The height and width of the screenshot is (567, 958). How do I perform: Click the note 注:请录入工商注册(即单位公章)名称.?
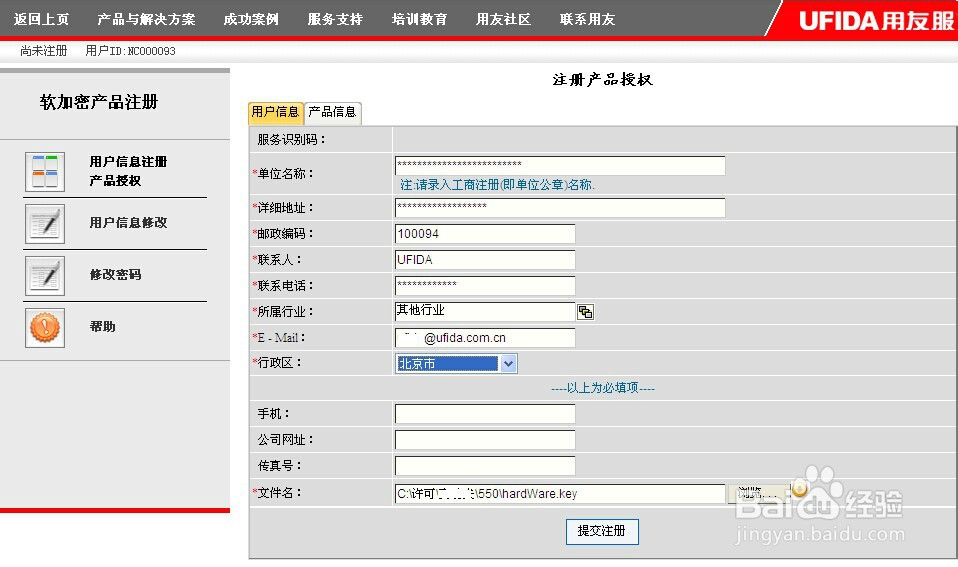pyautogui.click(x=497, y=185)
